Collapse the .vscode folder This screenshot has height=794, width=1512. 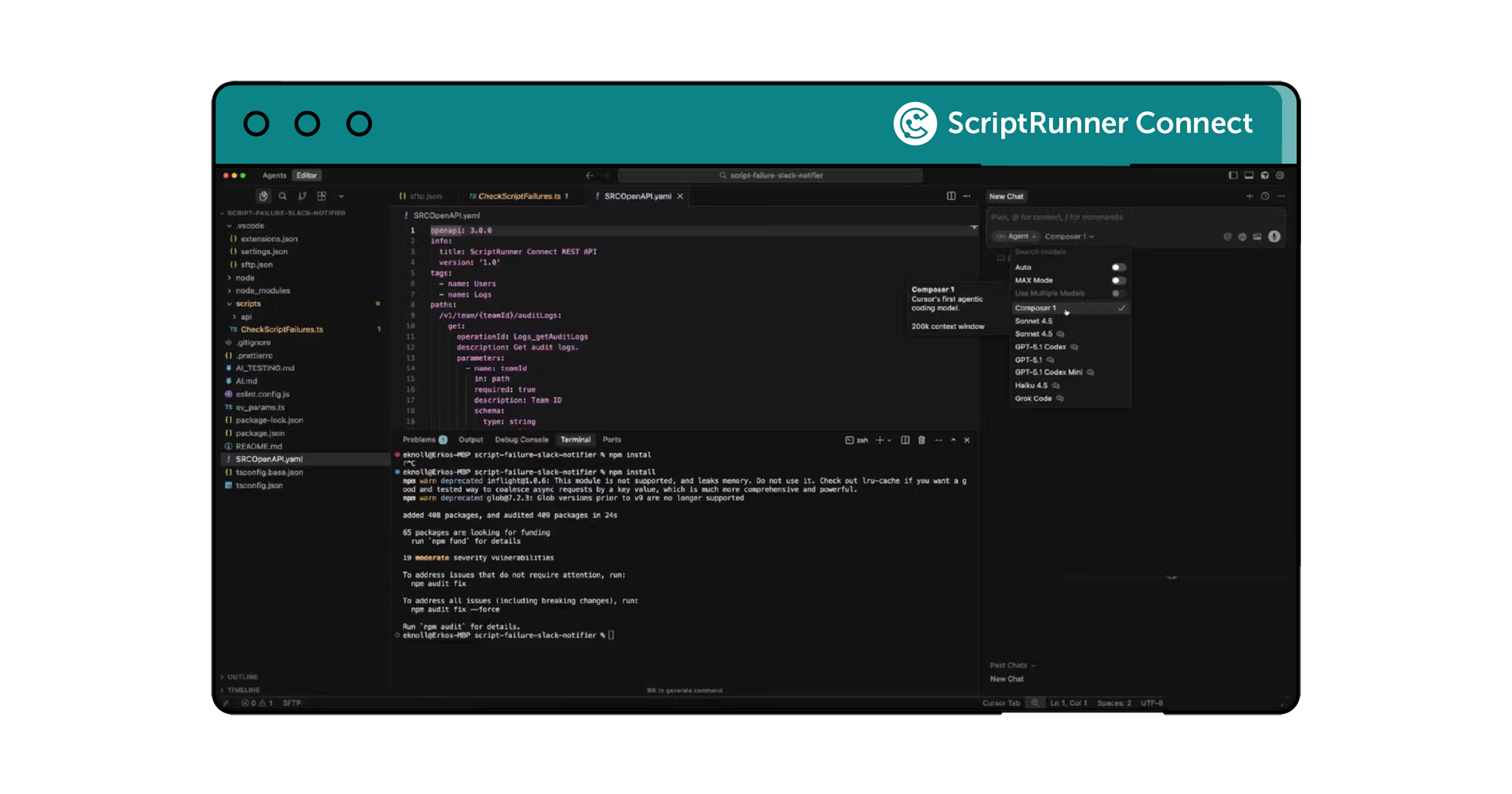pyautogui.click(x=246, y=226)
